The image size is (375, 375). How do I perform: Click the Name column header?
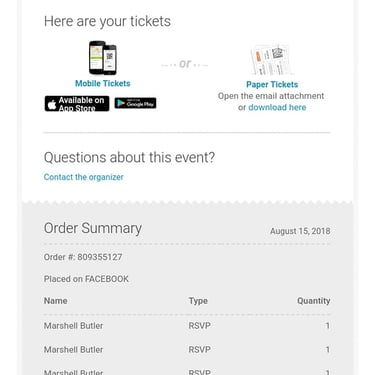[56, 301]
